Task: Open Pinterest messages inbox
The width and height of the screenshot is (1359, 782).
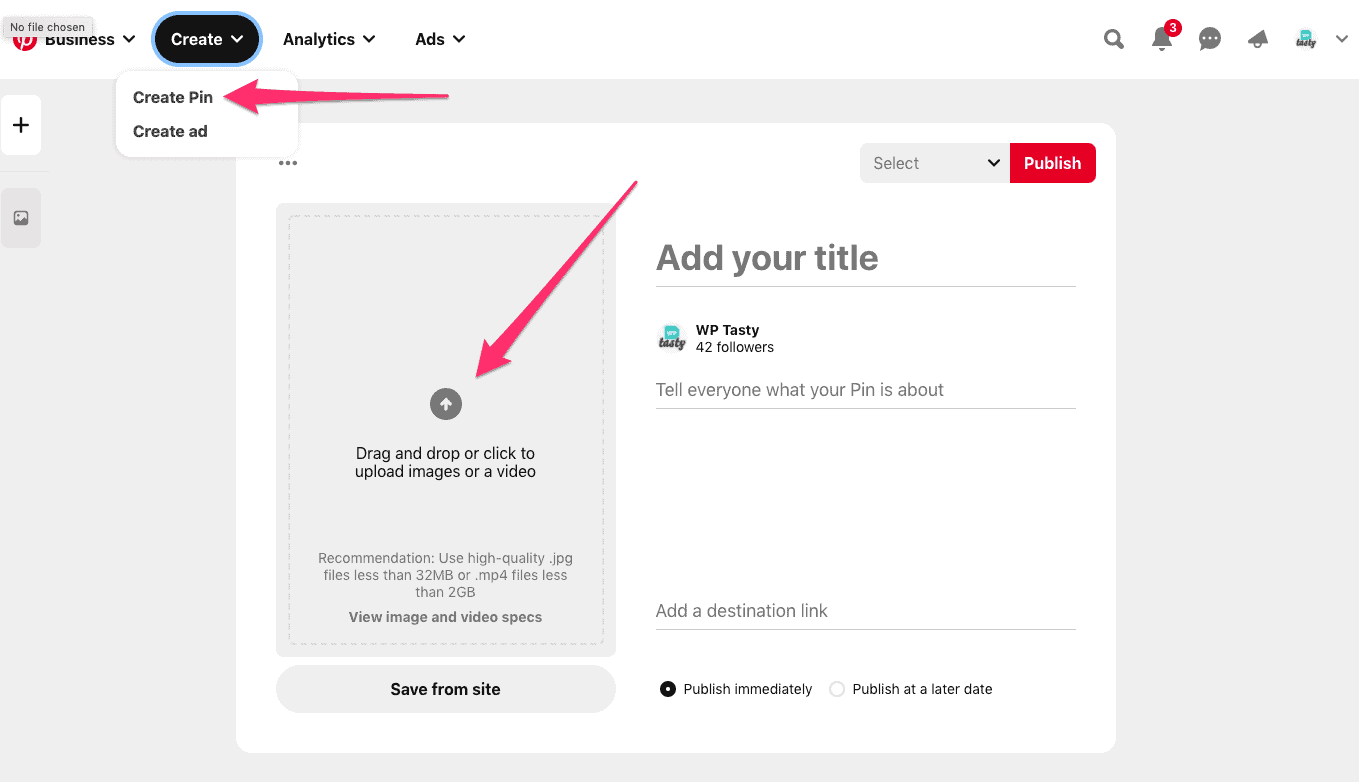Action: 1209,39
